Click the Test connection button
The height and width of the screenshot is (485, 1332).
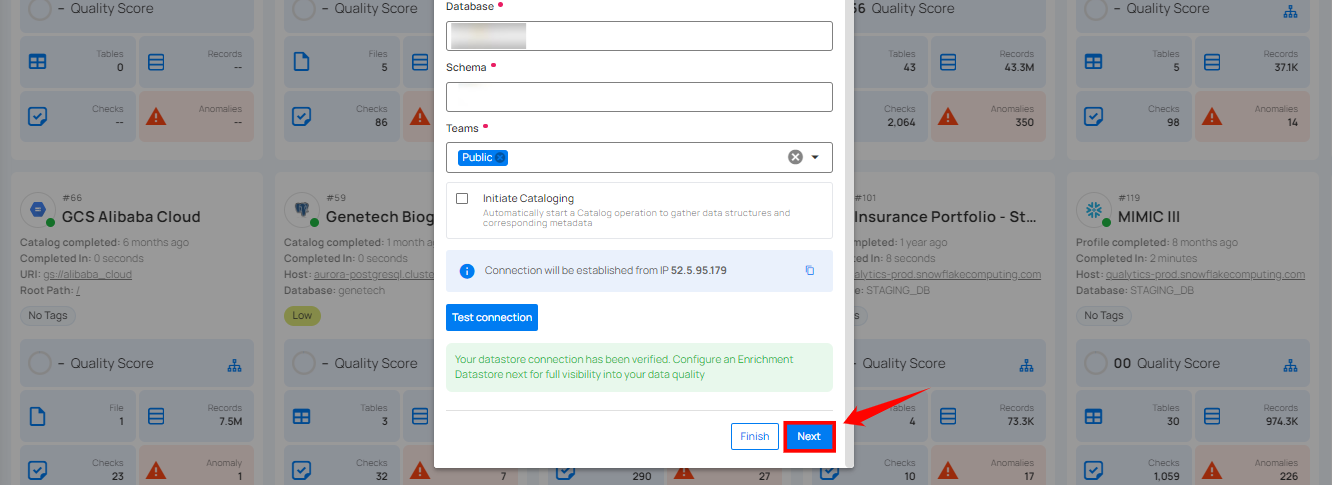coord(492,317)
